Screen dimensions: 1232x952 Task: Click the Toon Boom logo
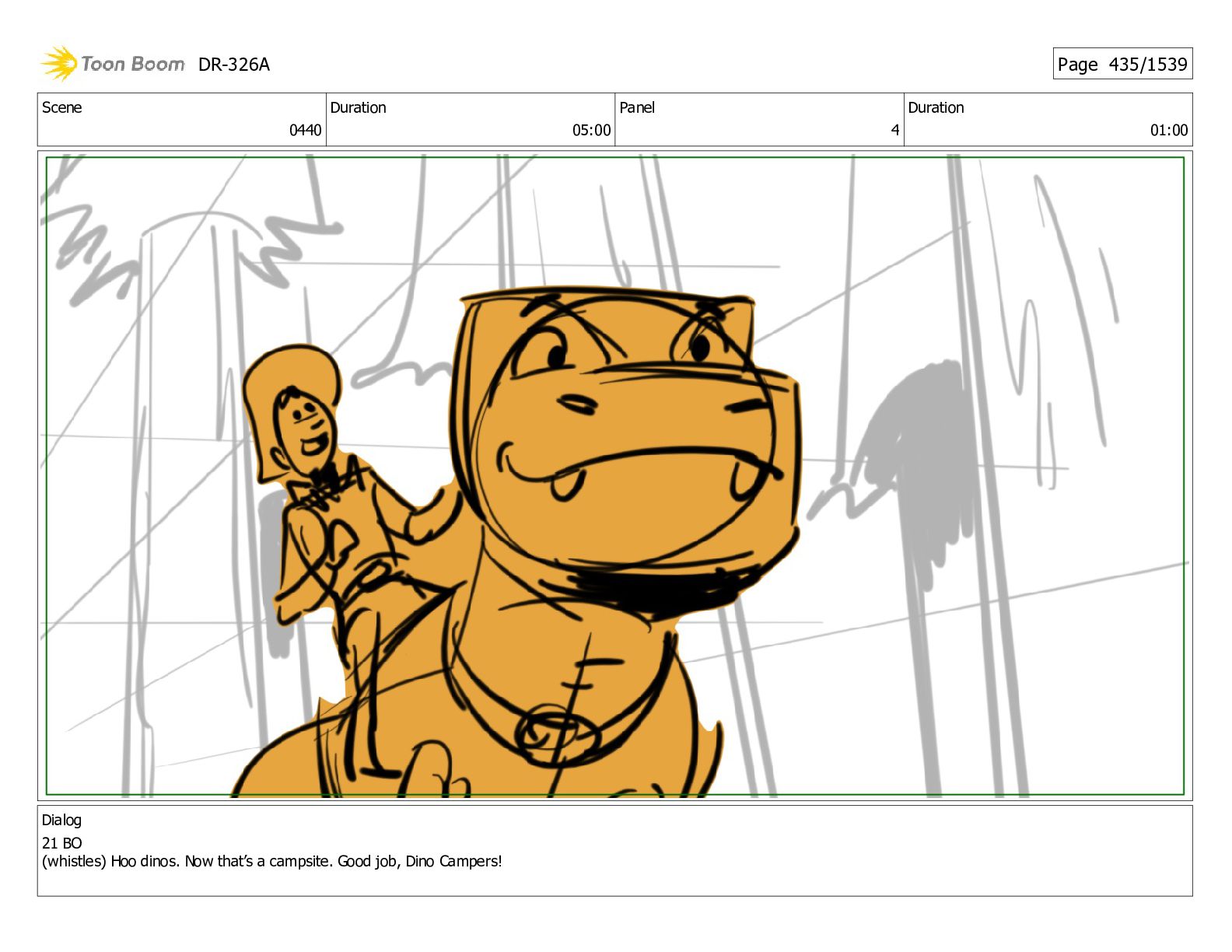click(113, 64)
